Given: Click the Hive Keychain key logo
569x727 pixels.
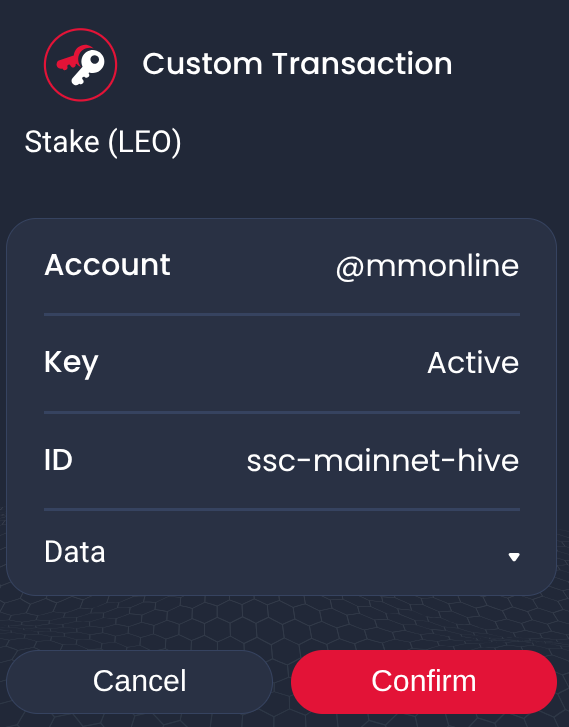Looking at the screenshot, I should click(80, 64).
